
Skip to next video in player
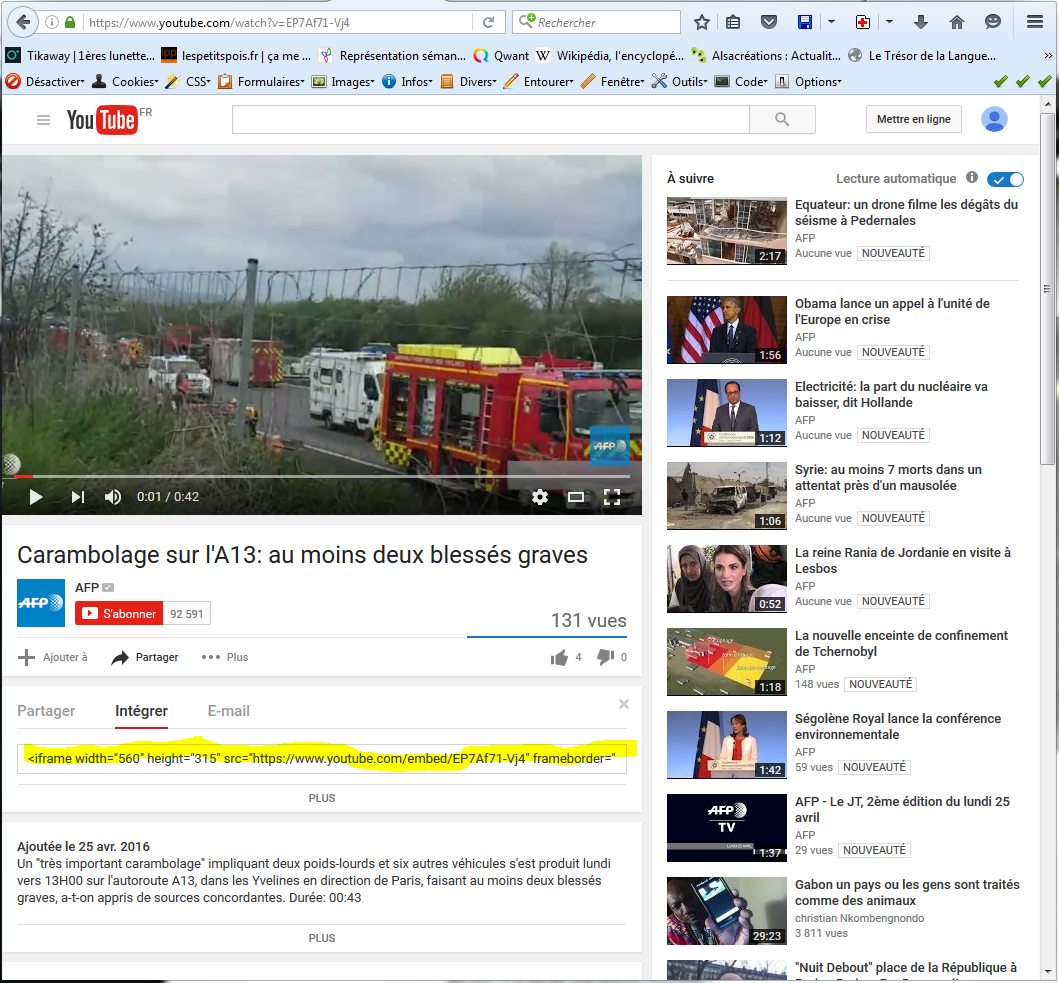77,497
